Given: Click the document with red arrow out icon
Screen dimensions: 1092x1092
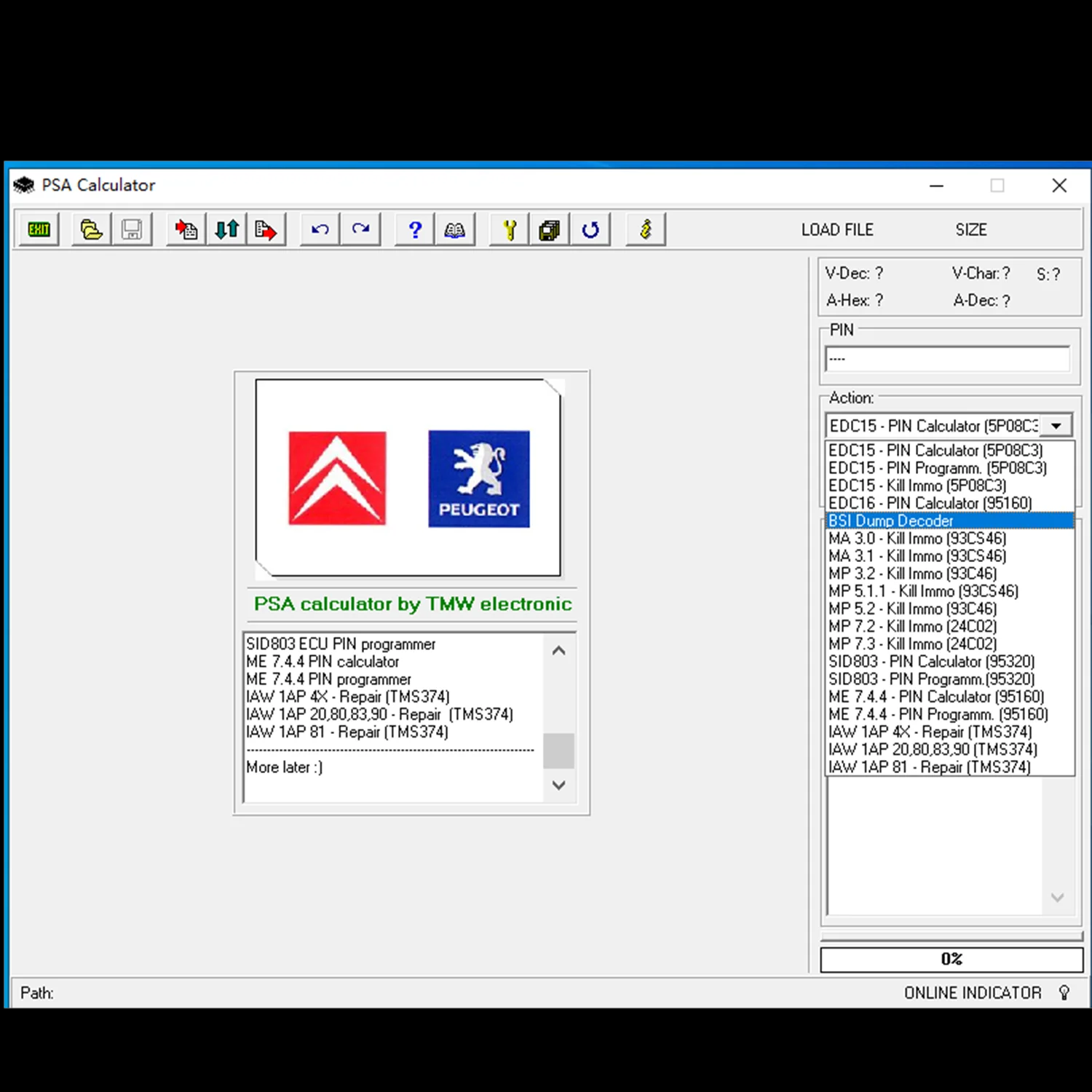Looking at the screenshot, I should point(266,230).
